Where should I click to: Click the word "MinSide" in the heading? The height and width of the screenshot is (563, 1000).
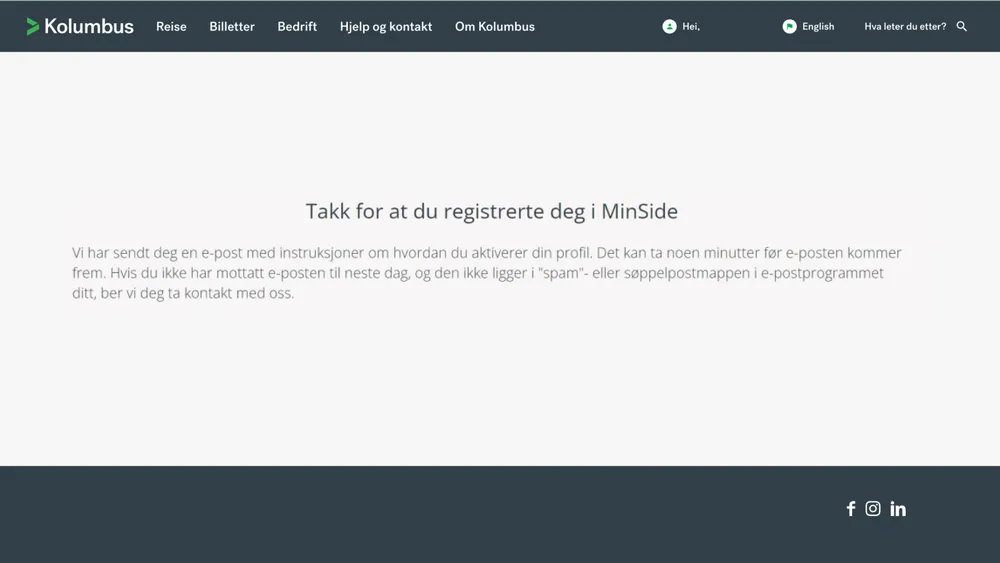(639, 212)
